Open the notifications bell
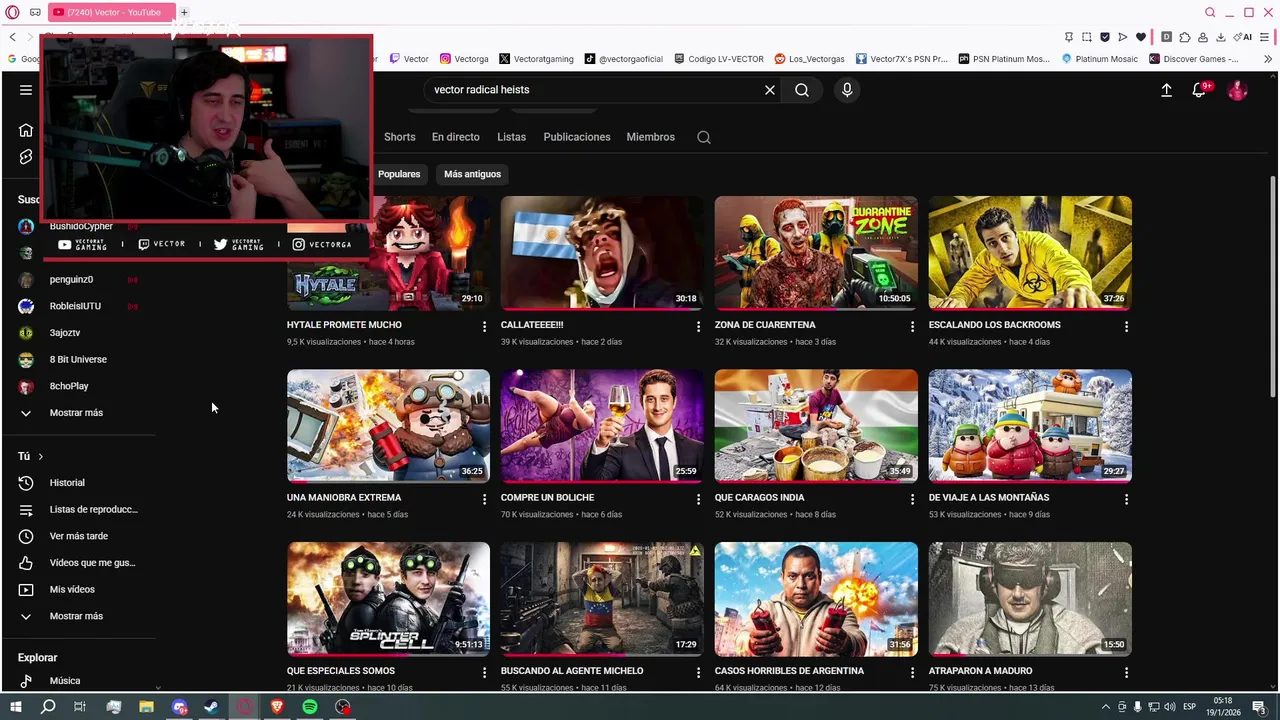 pyautogui.click(x=1199, y=90)
